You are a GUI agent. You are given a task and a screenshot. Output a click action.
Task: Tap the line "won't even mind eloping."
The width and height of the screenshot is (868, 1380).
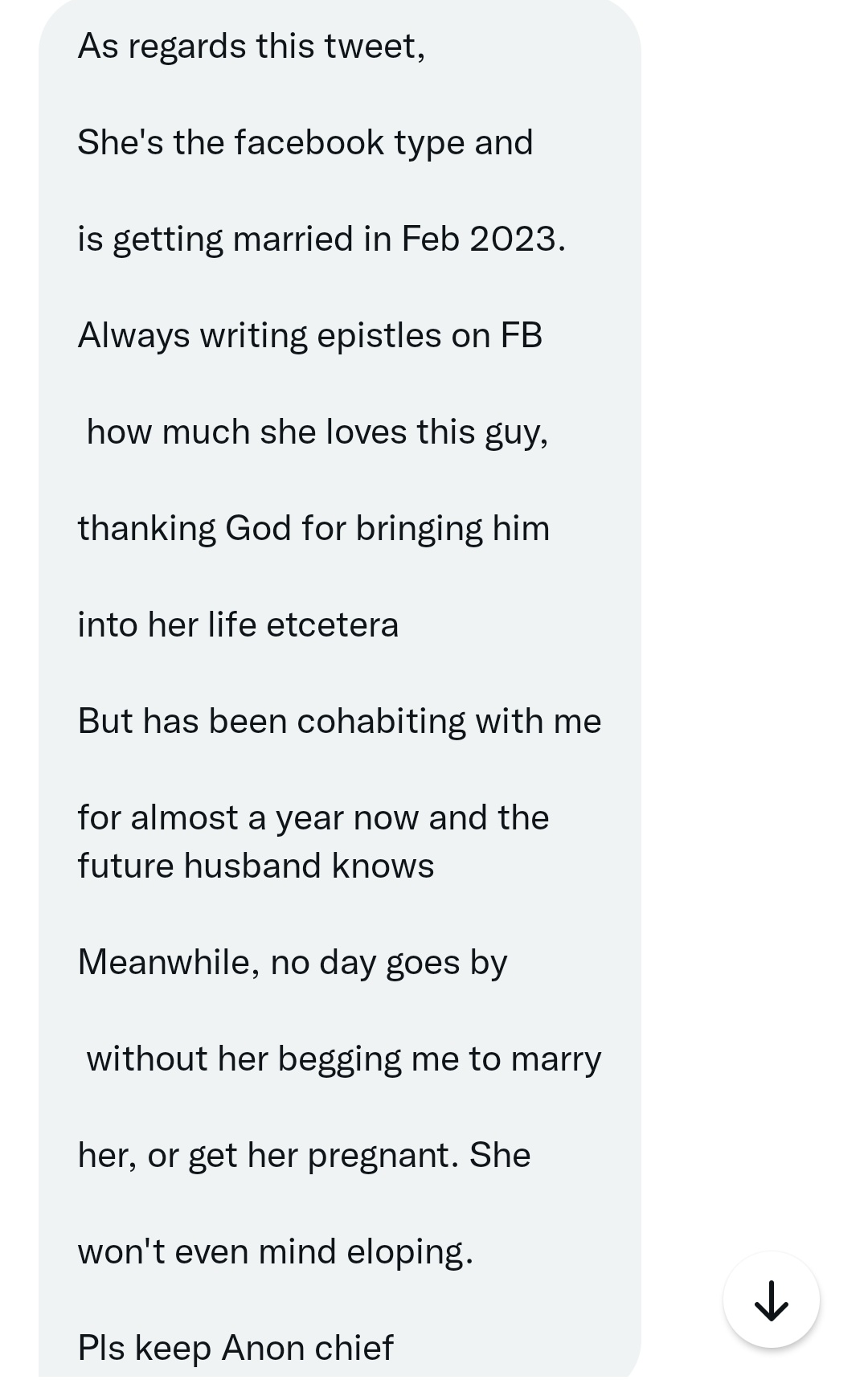(x=276, y=1252)
